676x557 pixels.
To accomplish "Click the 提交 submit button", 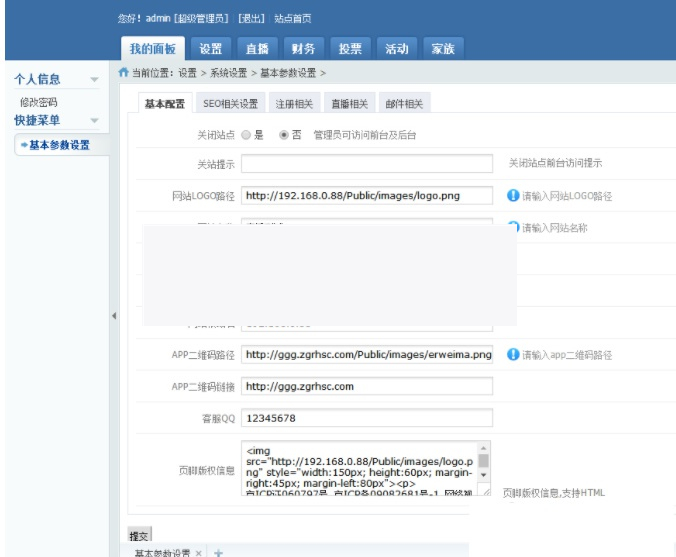I will pos(138,536).
